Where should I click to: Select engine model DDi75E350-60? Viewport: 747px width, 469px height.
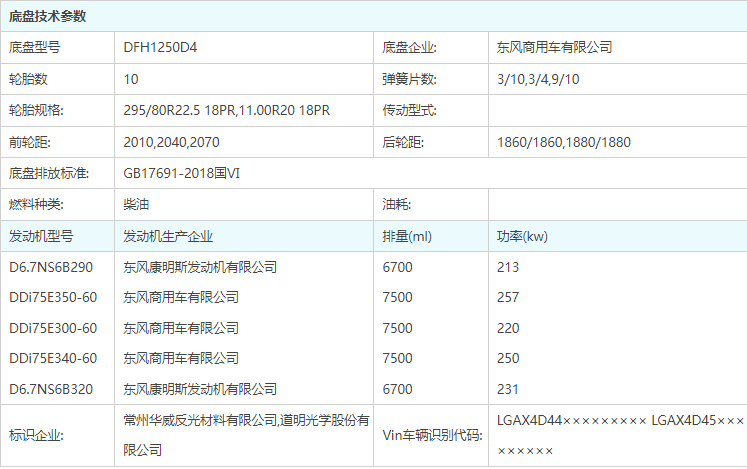(53, 297)
